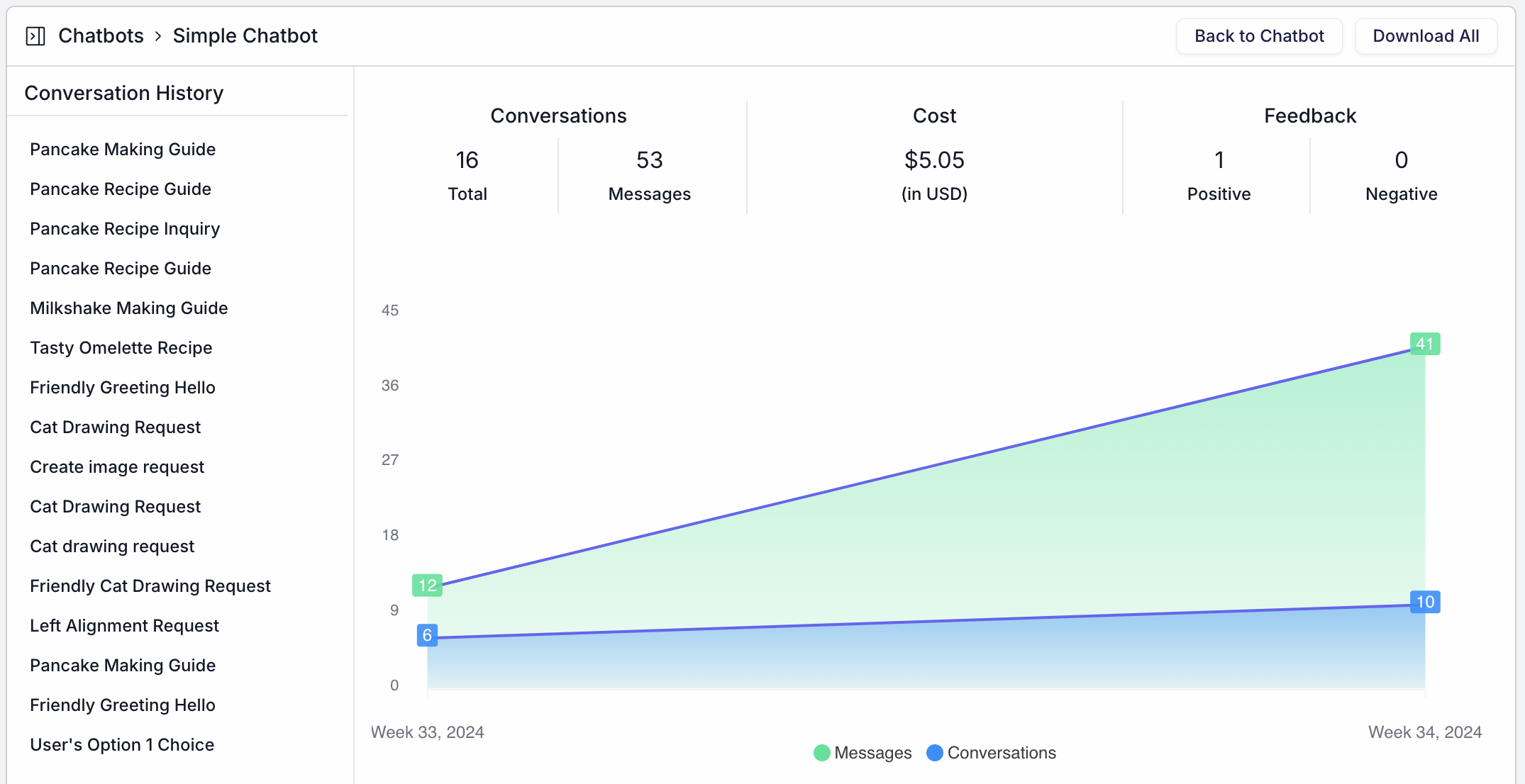
Task: Collapse the sidebar using the panel icon
Action: [x=35, y=35]
